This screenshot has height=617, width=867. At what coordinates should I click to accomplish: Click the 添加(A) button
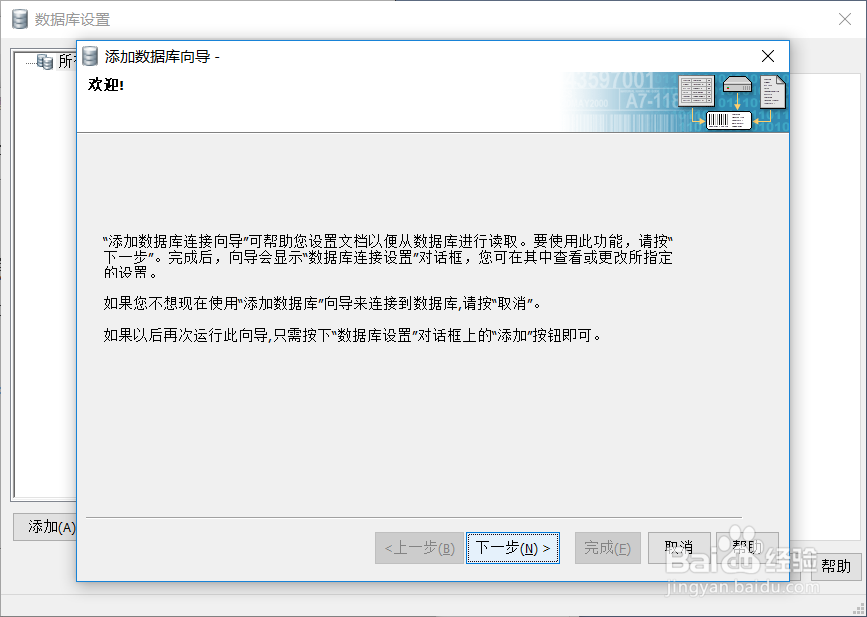[x=45, y=527]
